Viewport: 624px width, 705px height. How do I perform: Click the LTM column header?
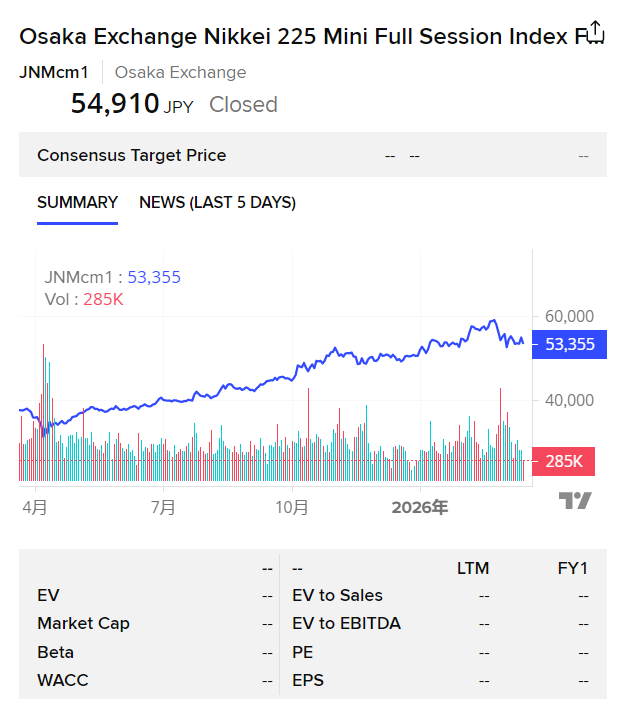(x=472, y=568)
